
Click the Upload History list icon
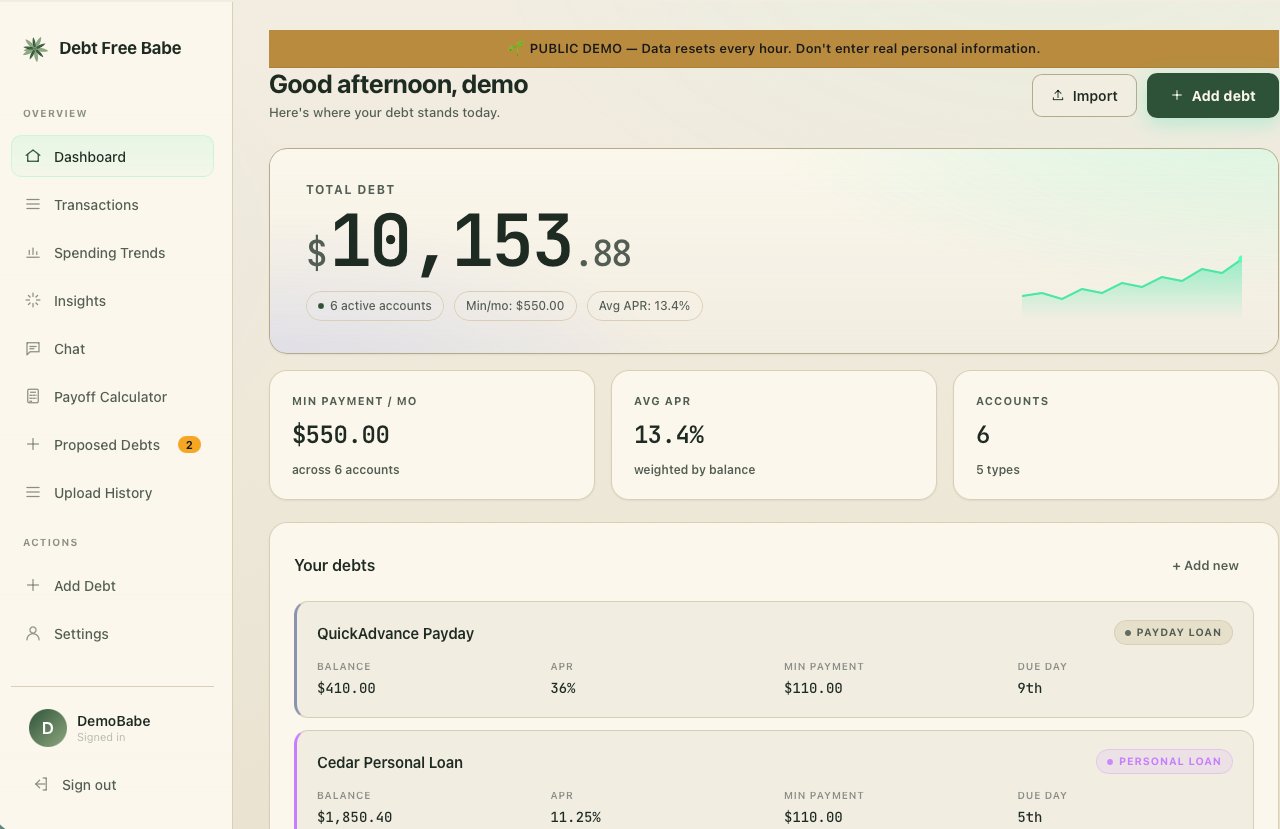tap(33, 492)
